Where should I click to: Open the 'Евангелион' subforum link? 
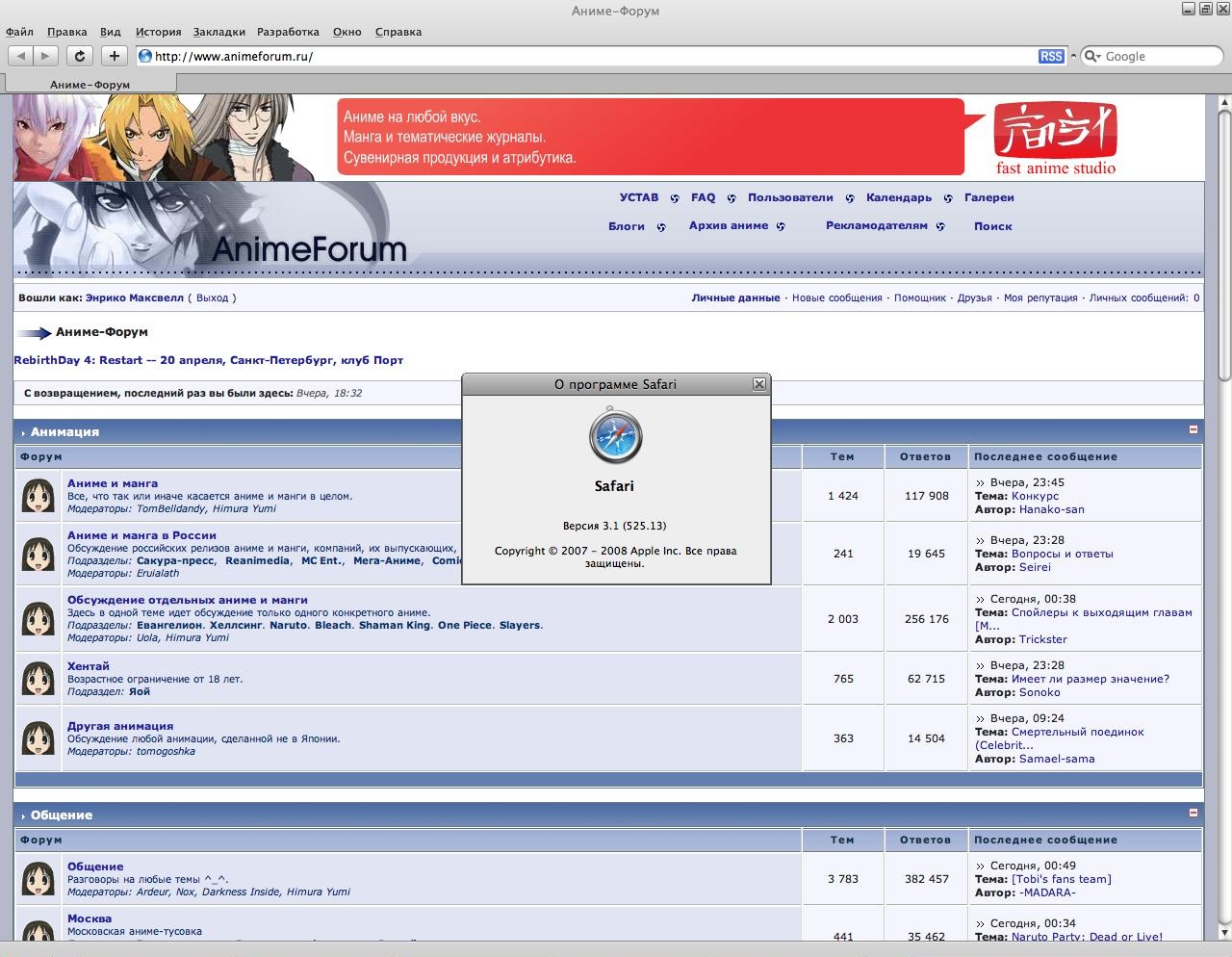tap(169, 625)
